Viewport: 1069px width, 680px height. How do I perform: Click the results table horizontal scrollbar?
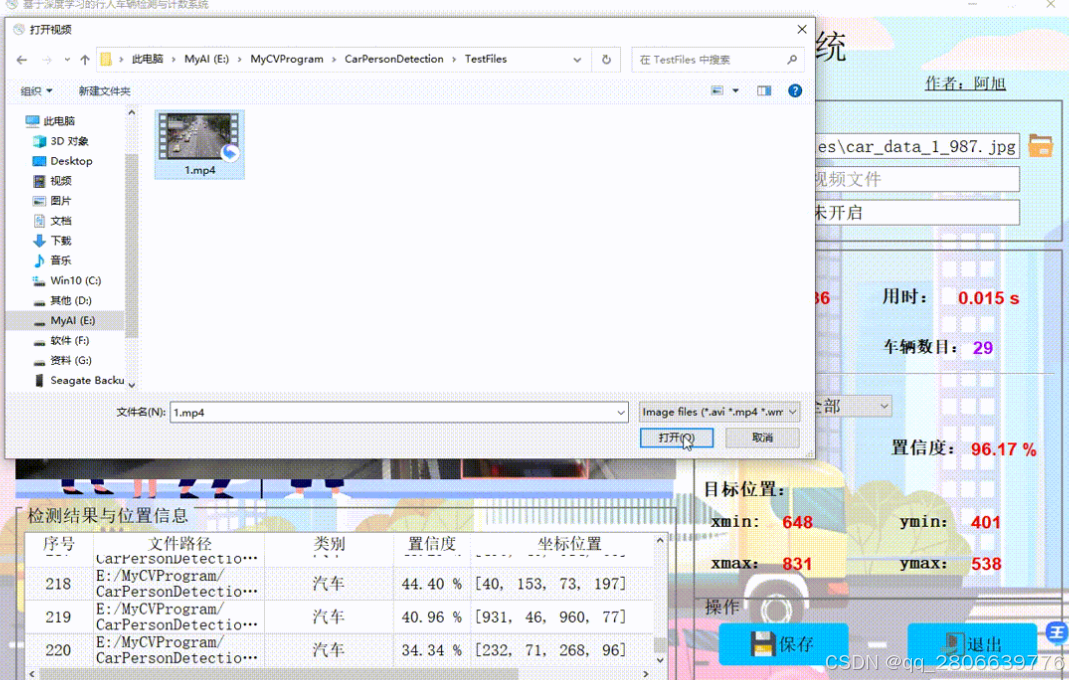tap(280, 674)
